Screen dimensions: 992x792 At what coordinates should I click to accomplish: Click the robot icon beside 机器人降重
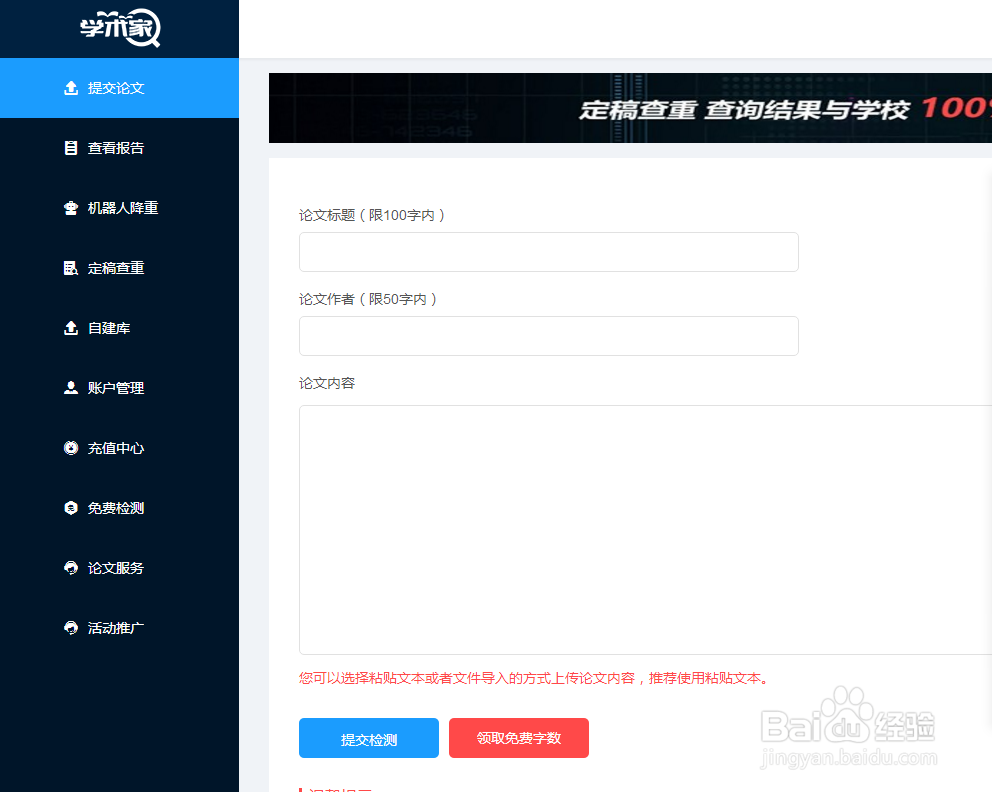(x=71, y=208)
